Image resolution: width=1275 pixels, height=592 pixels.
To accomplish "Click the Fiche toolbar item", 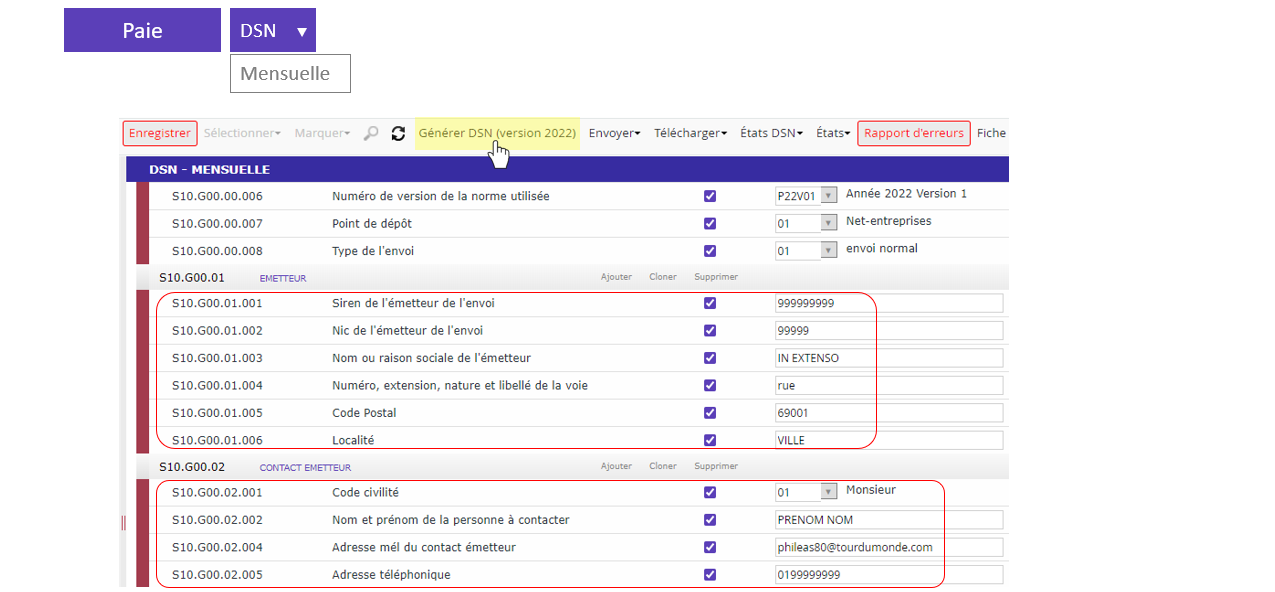I will (992, 133).
